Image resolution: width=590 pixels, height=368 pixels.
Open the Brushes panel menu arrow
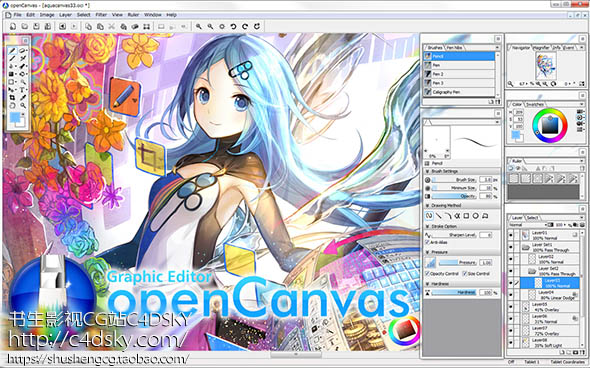pos(497,48)
